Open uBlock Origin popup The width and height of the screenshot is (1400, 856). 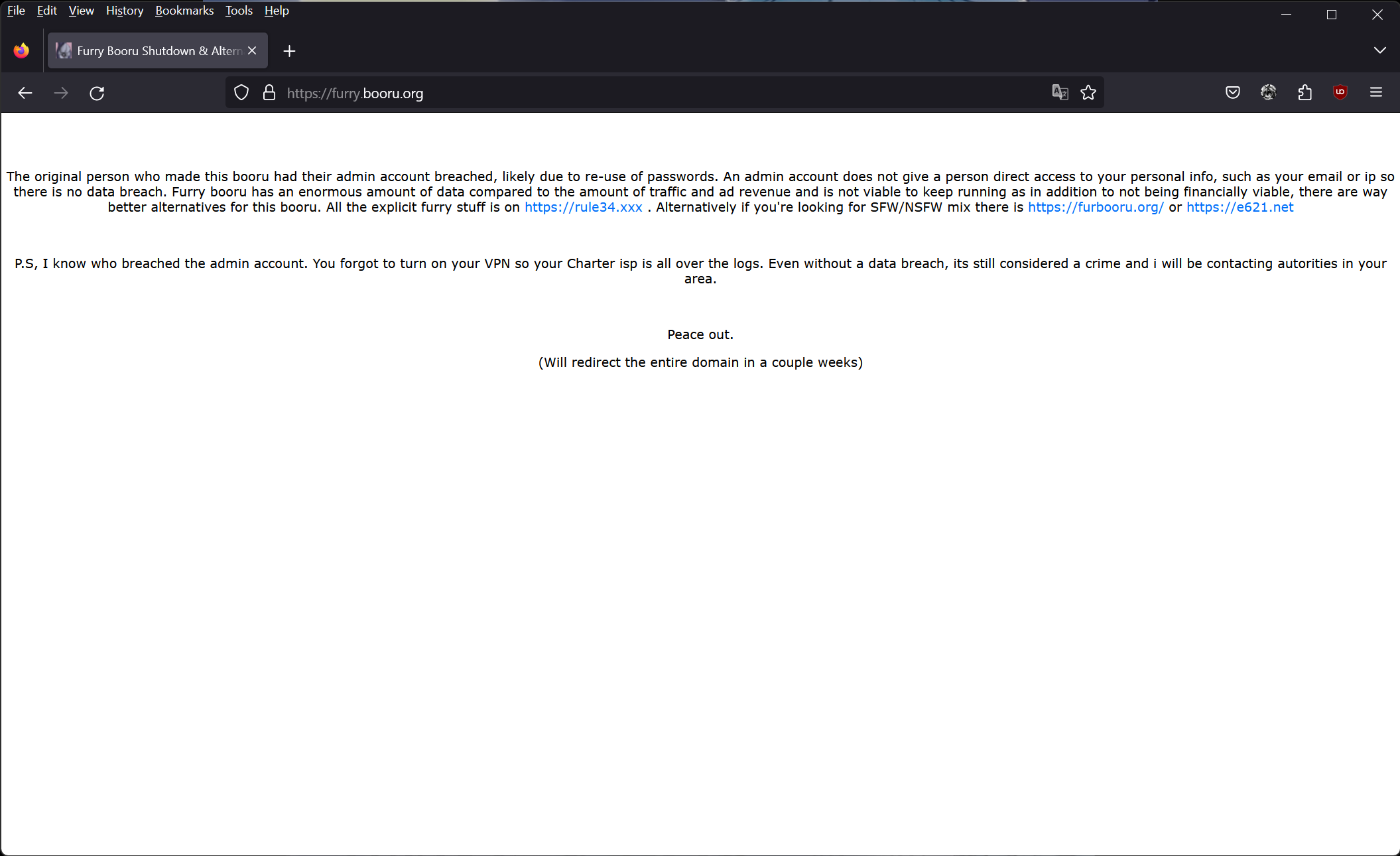(x=1340, y=93)
